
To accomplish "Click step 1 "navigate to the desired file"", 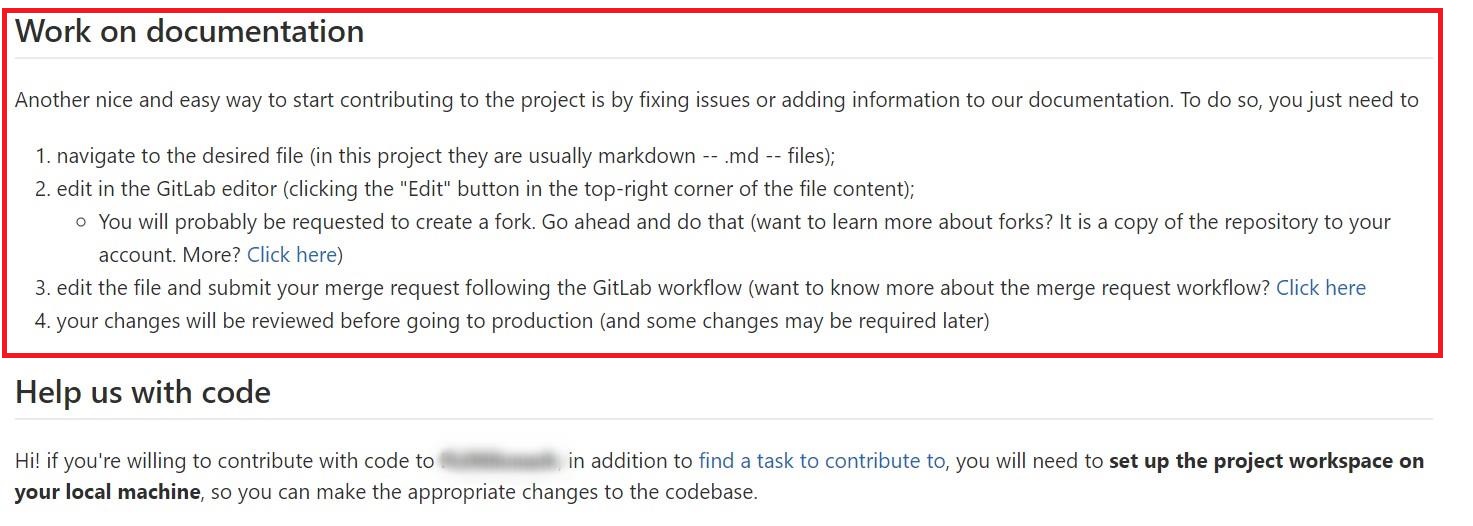I will [180, 156].
